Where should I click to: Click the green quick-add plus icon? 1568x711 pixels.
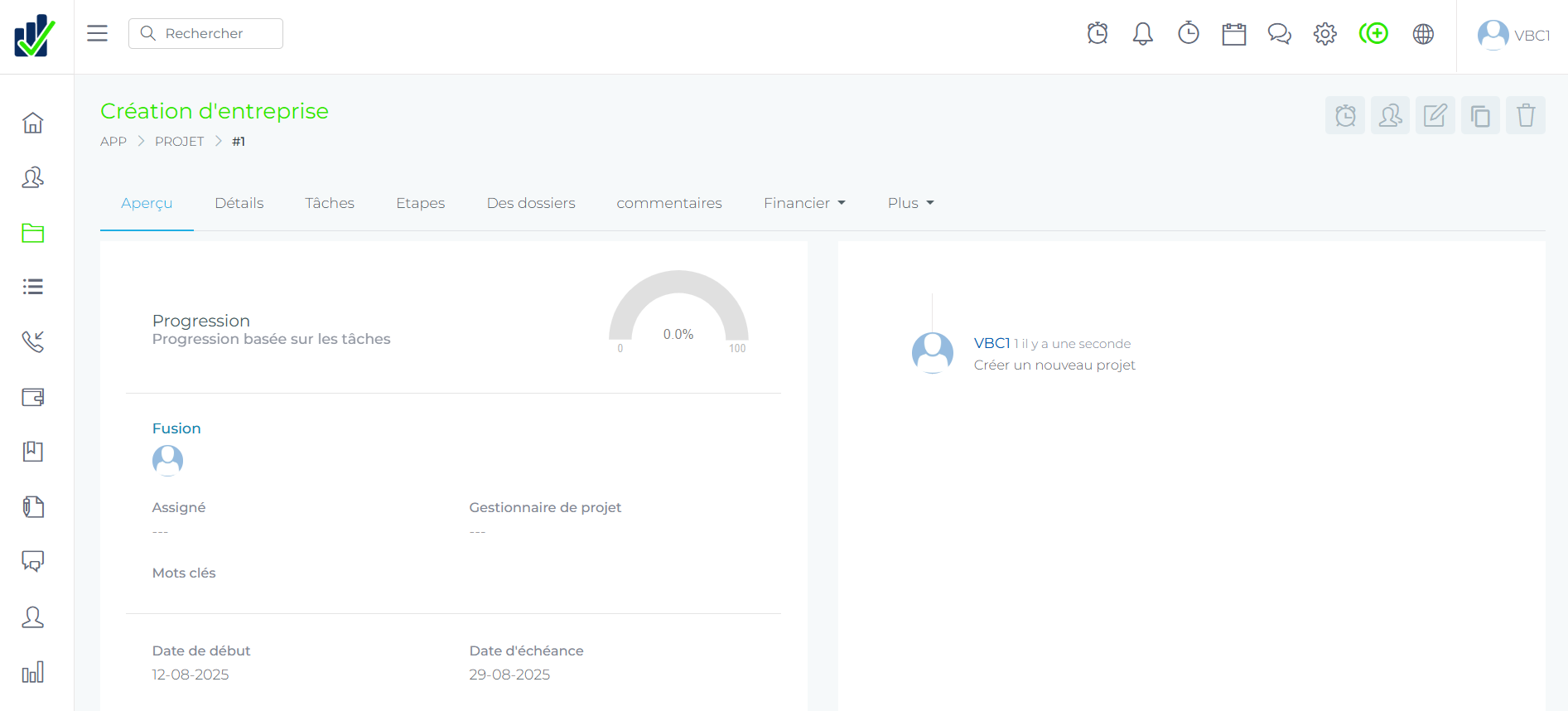coord(1373,34)
